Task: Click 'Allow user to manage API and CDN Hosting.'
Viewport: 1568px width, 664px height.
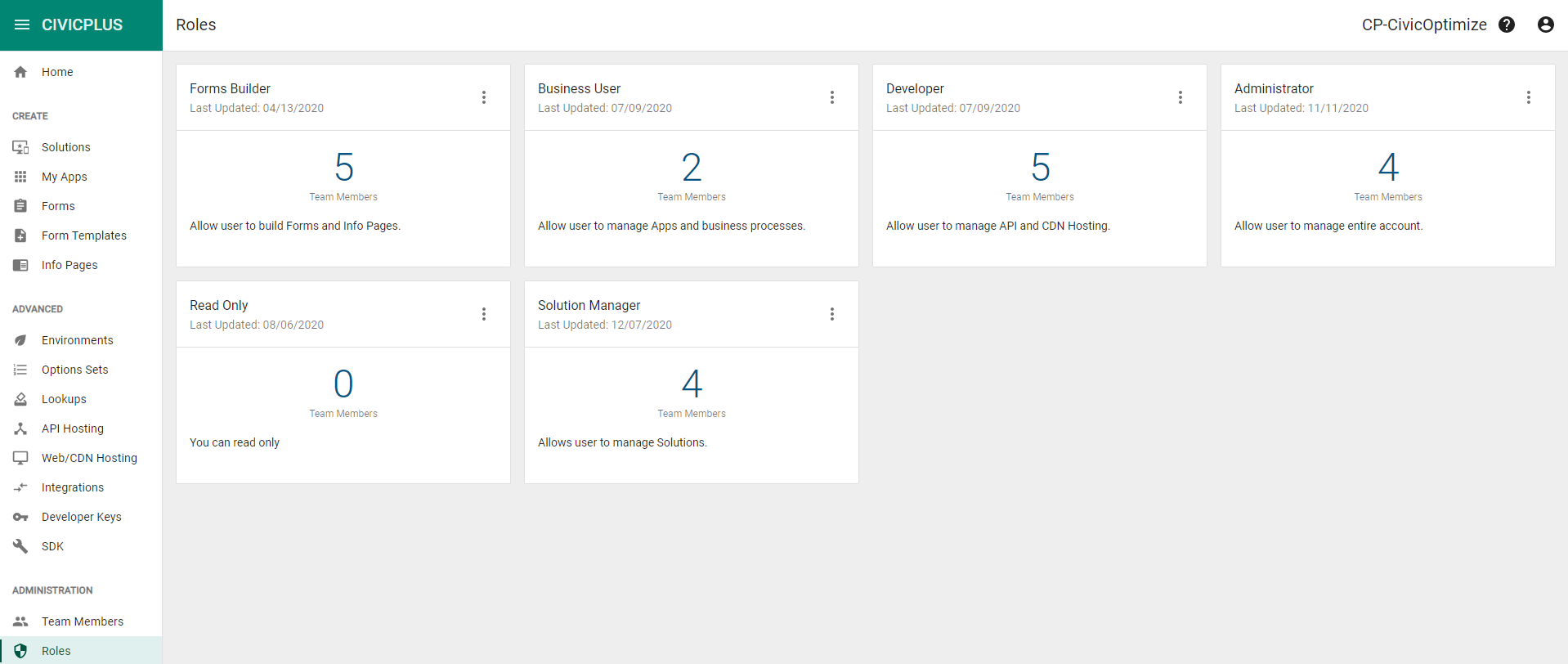Action: pos(998,226)
